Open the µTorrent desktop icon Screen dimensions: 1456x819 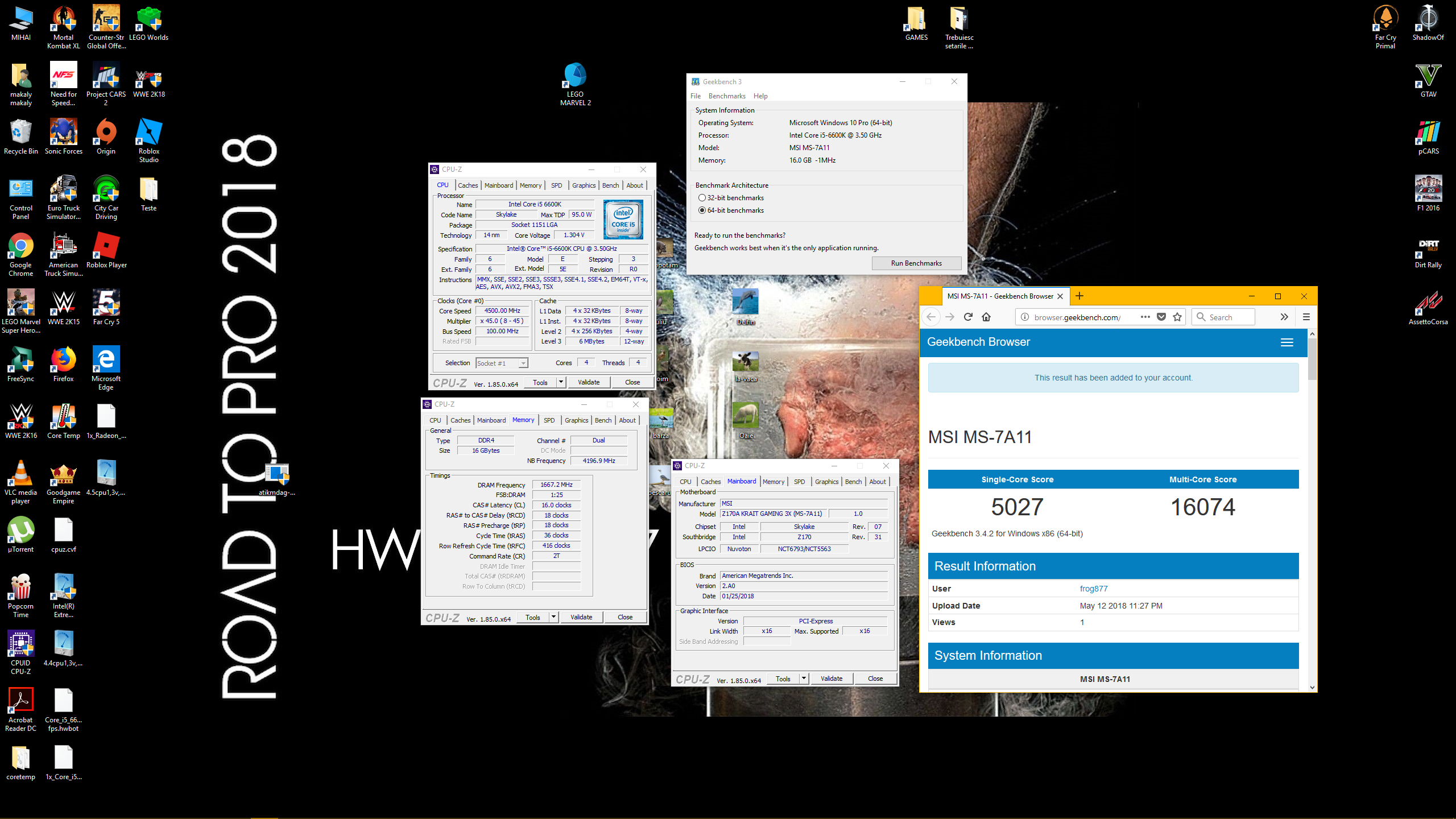21,535
